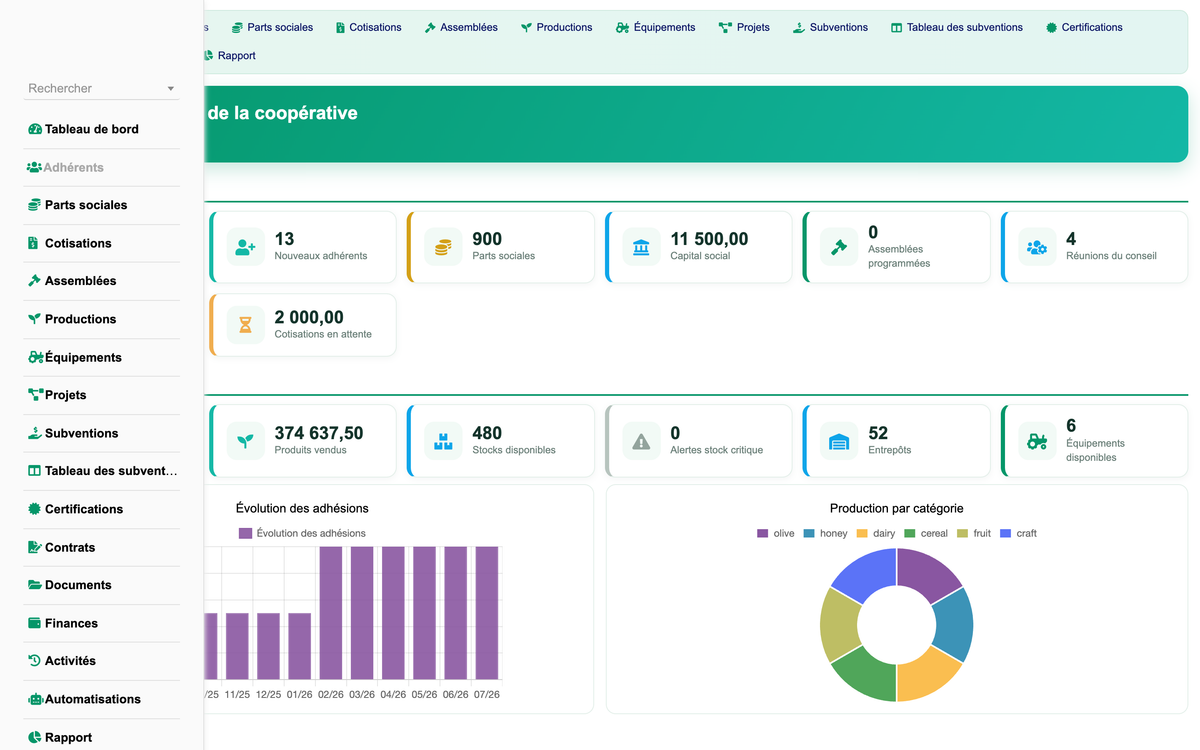Click the tractor icon beside sidebar Équipements
This screenshot has width=1200, height=750.
tap(35, 357)
